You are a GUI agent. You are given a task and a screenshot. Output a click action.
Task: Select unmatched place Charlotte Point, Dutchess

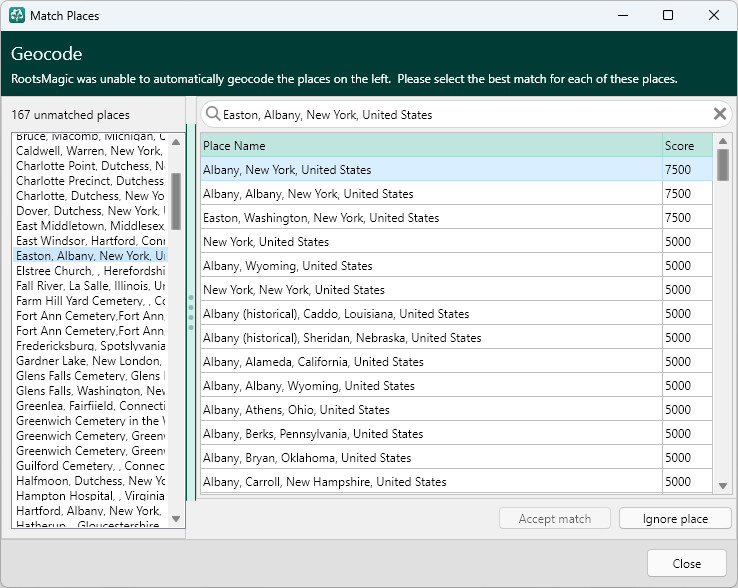(x=90, y=166)
